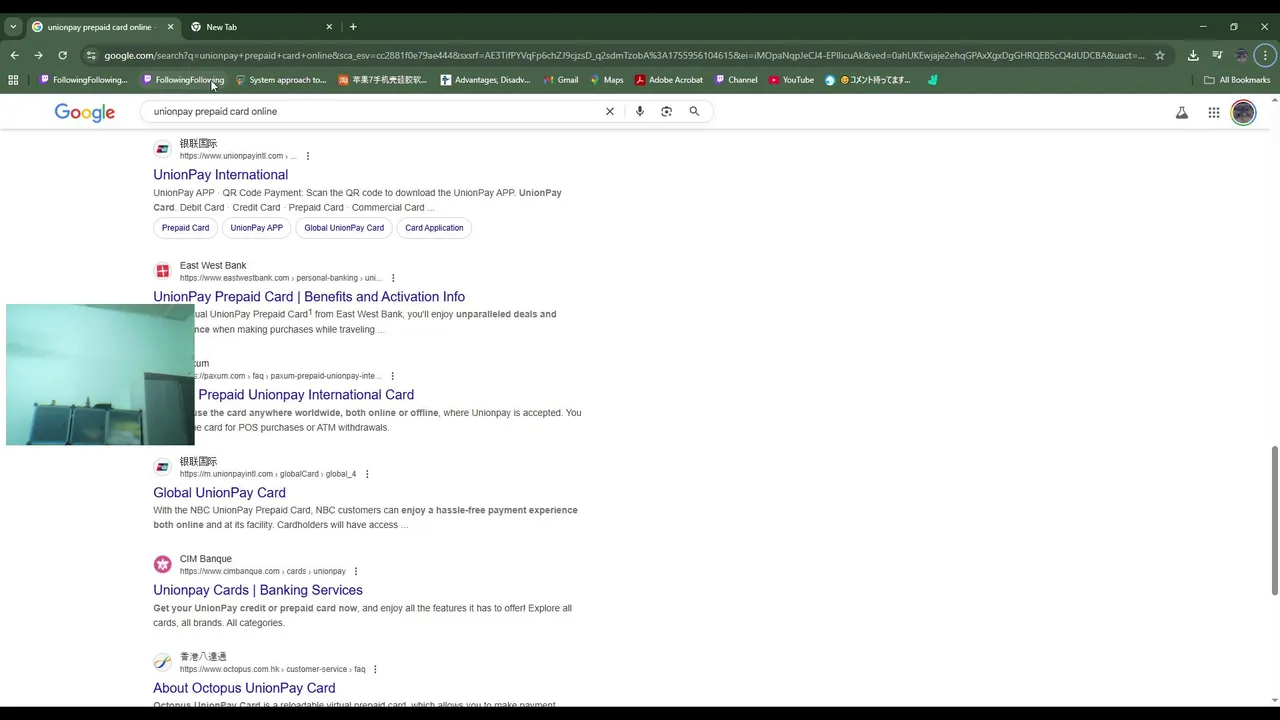The height and width of the screenshot is (720, 1280).
Task: Open a new browser tab
Action: pos(353,27)
